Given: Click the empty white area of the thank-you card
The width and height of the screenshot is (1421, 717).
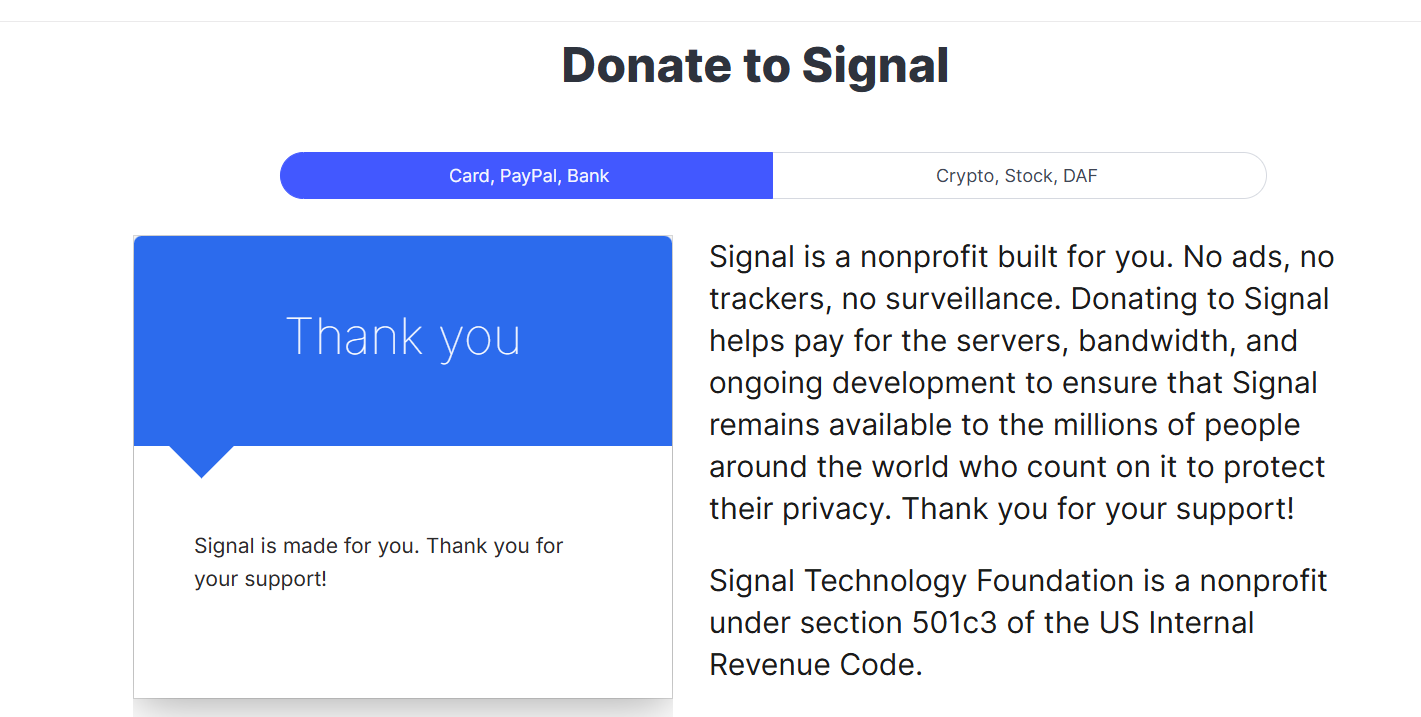Looking at the screenshot, I should pyautogui.click(x=403, y=645).
